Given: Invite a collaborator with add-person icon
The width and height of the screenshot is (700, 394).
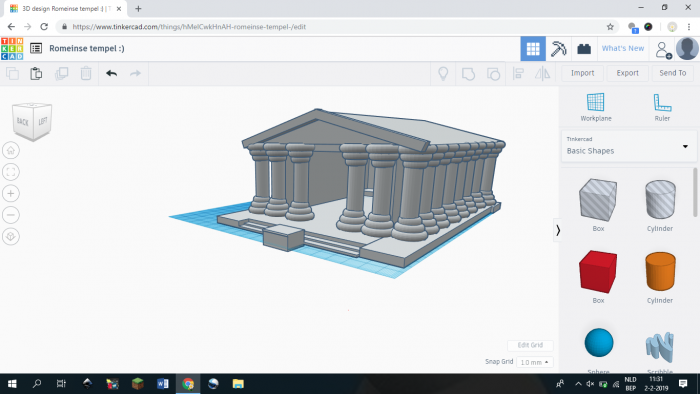Looking at the screenshot, I should (663, 49).
